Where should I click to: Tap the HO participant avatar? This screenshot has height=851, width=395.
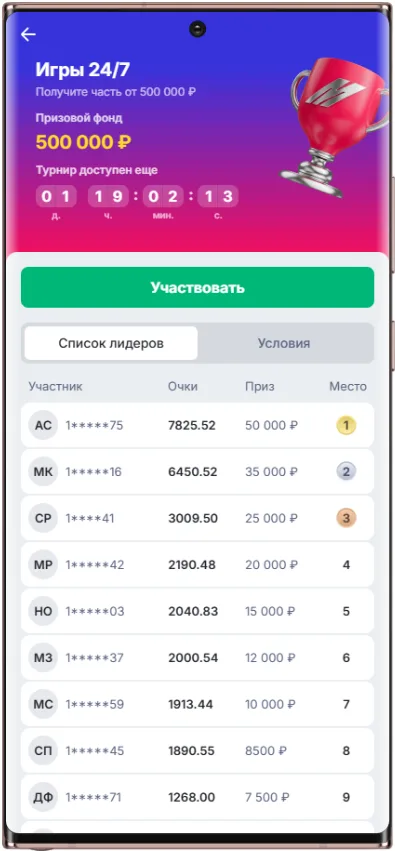coord(43,612)
